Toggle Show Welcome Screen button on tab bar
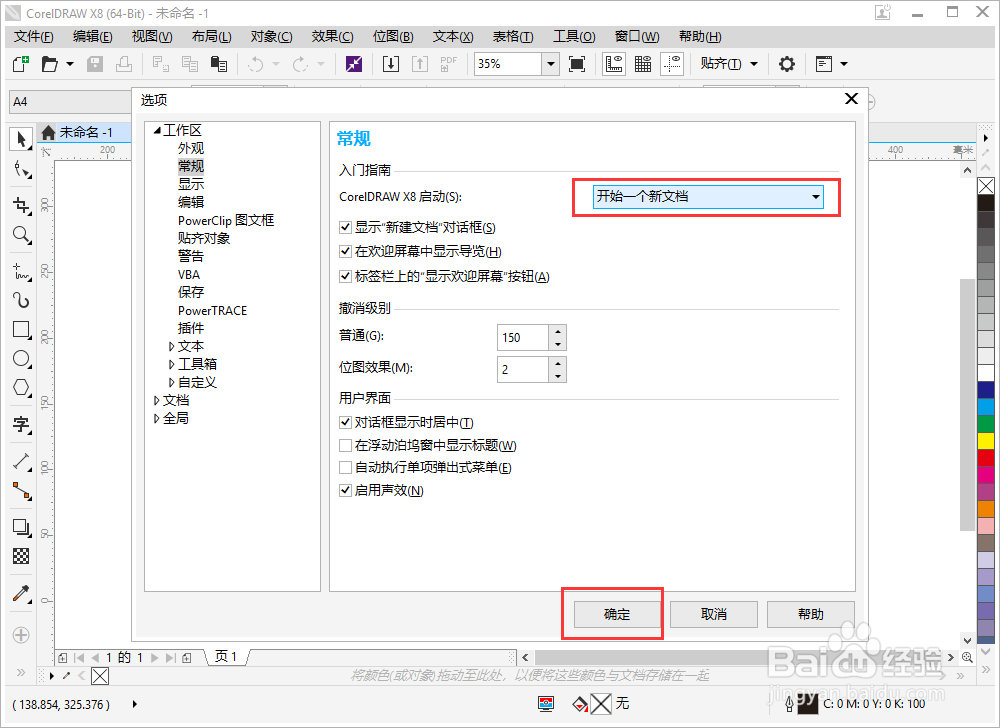 tap(345, 277)
